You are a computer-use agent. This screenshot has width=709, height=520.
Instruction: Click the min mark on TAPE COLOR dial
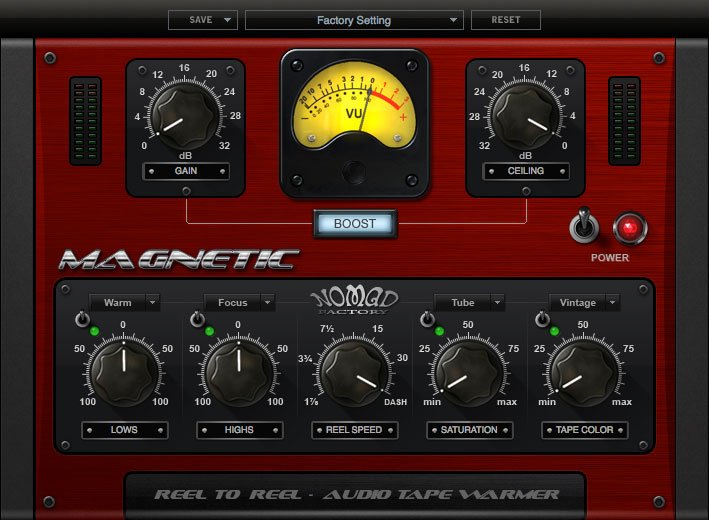tap(547, 402)
